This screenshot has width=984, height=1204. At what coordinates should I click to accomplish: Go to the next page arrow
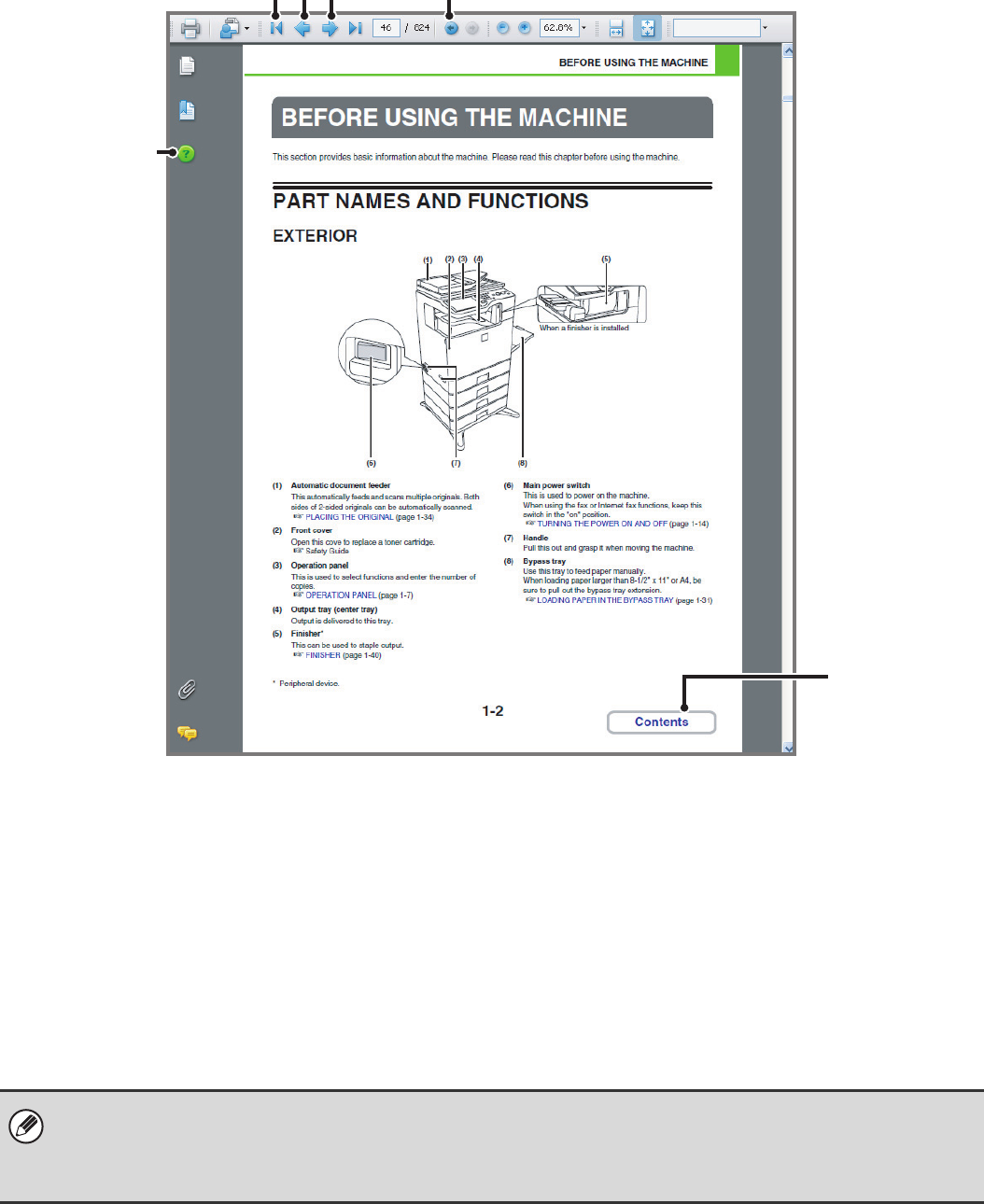[x=330, y=28]
